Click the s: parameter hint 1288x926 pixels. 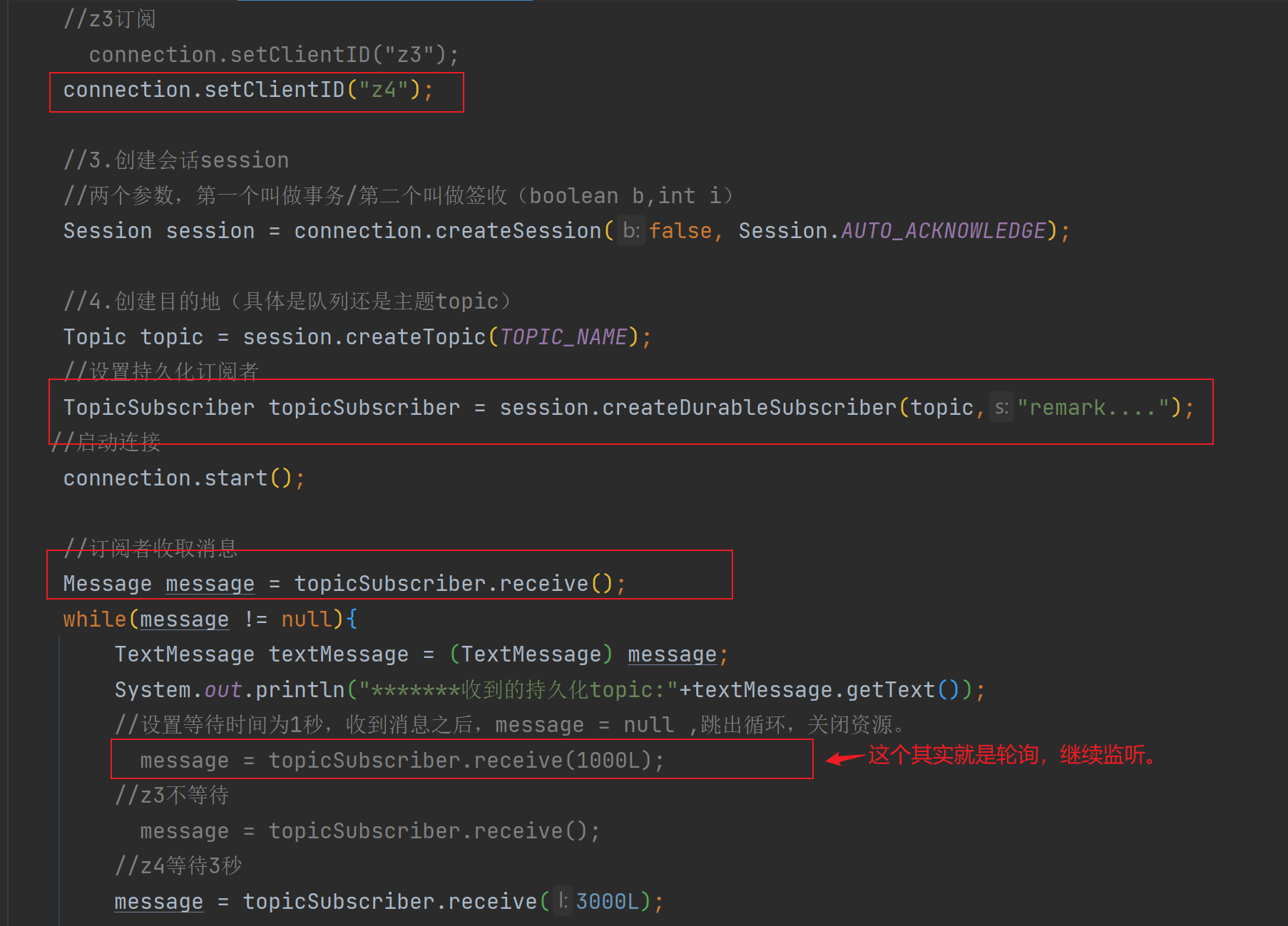[x=1001, y=407]
